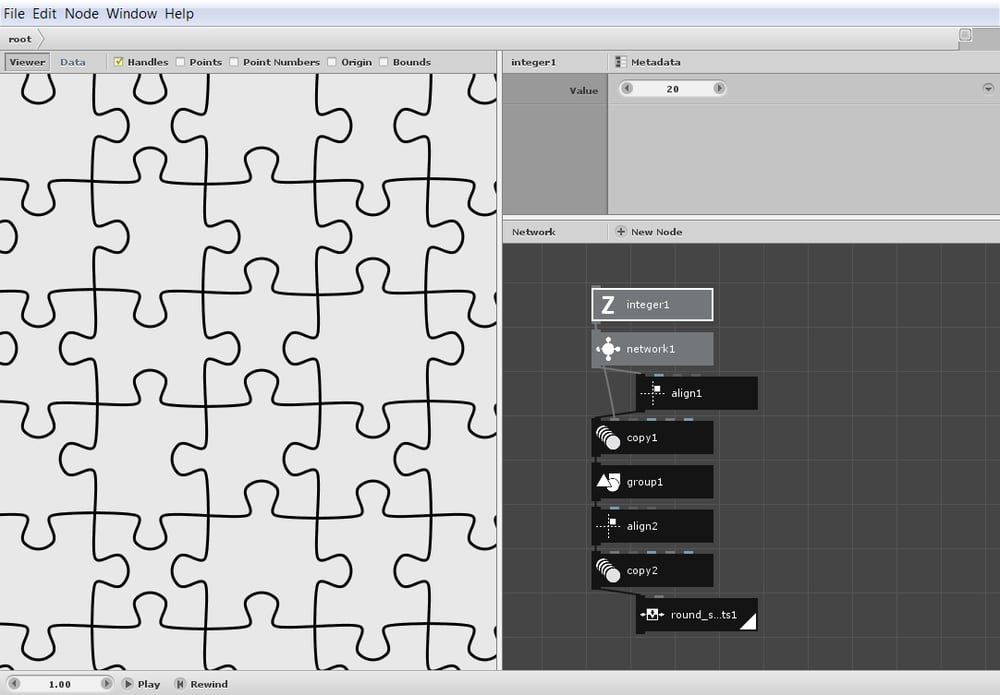This screenshot has width=1000, height=695.
Task: Click the New Node plus icon
Action: coord(621,231)
